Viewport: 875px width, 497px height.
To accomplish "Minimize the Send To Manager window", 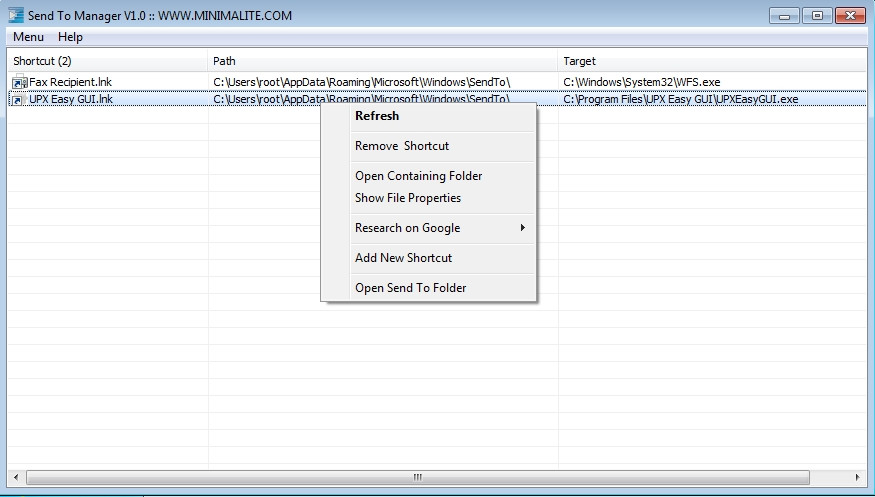I will tap(784, 16).
